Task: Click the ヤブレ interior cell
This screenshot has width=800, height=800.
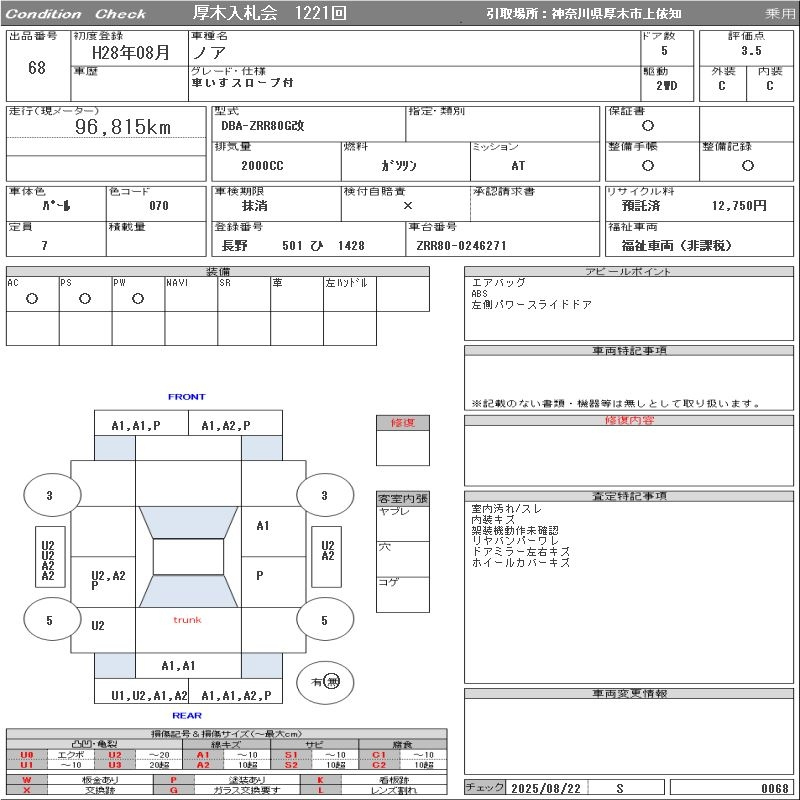Action: pos(403,523)
